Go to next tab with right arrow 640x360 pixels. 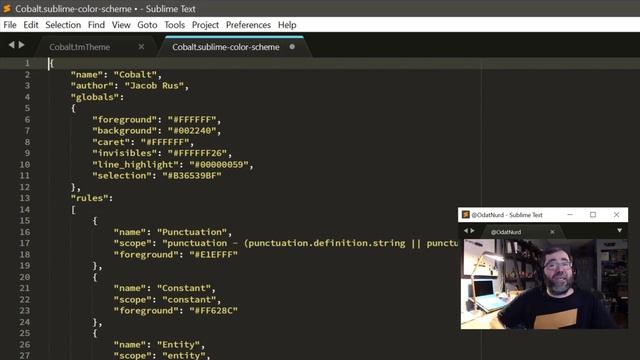(x=21, y=44)
